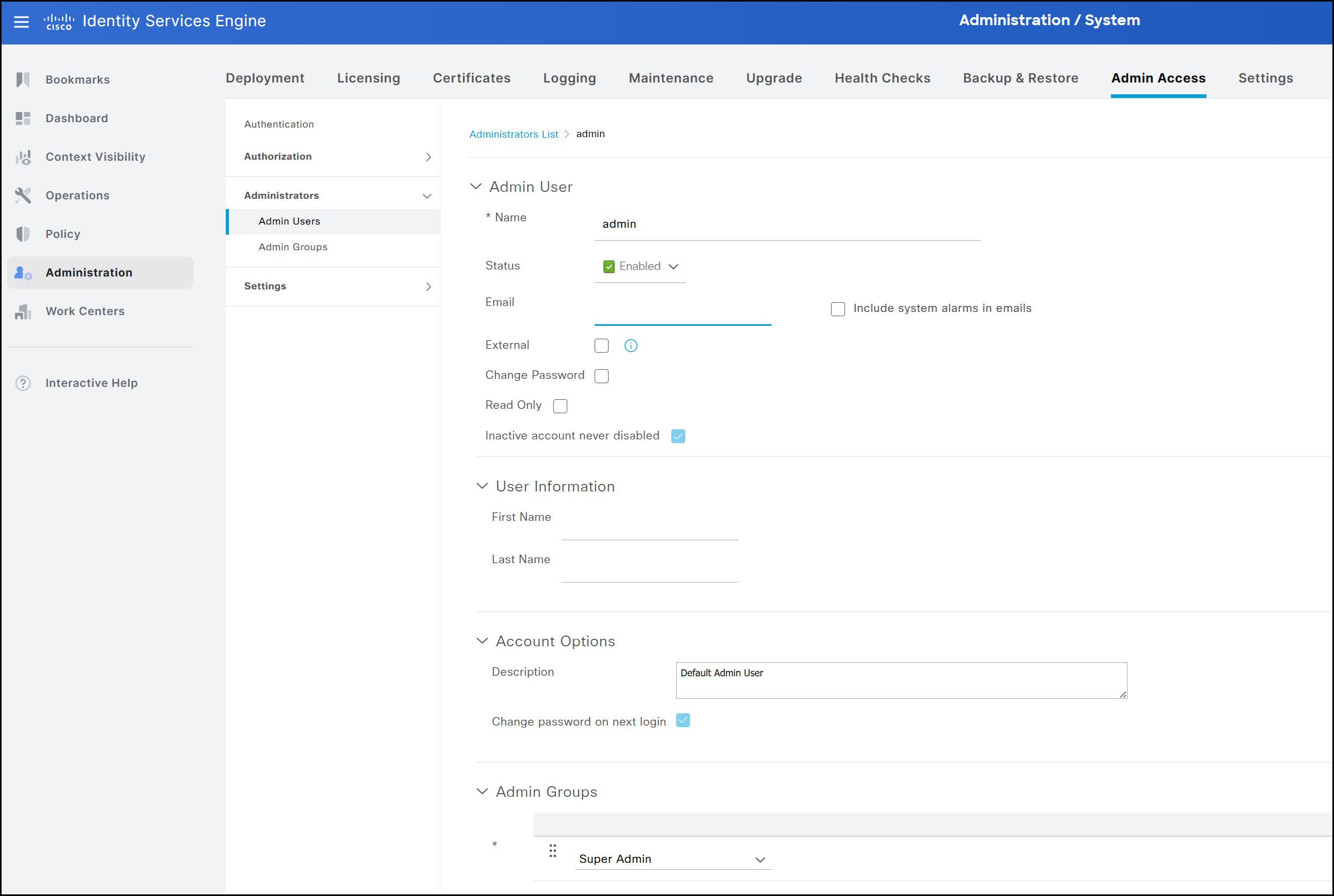1334x896 pixels.
Task: Switch to the Certificates tab
Action: (x=471, y=78)
